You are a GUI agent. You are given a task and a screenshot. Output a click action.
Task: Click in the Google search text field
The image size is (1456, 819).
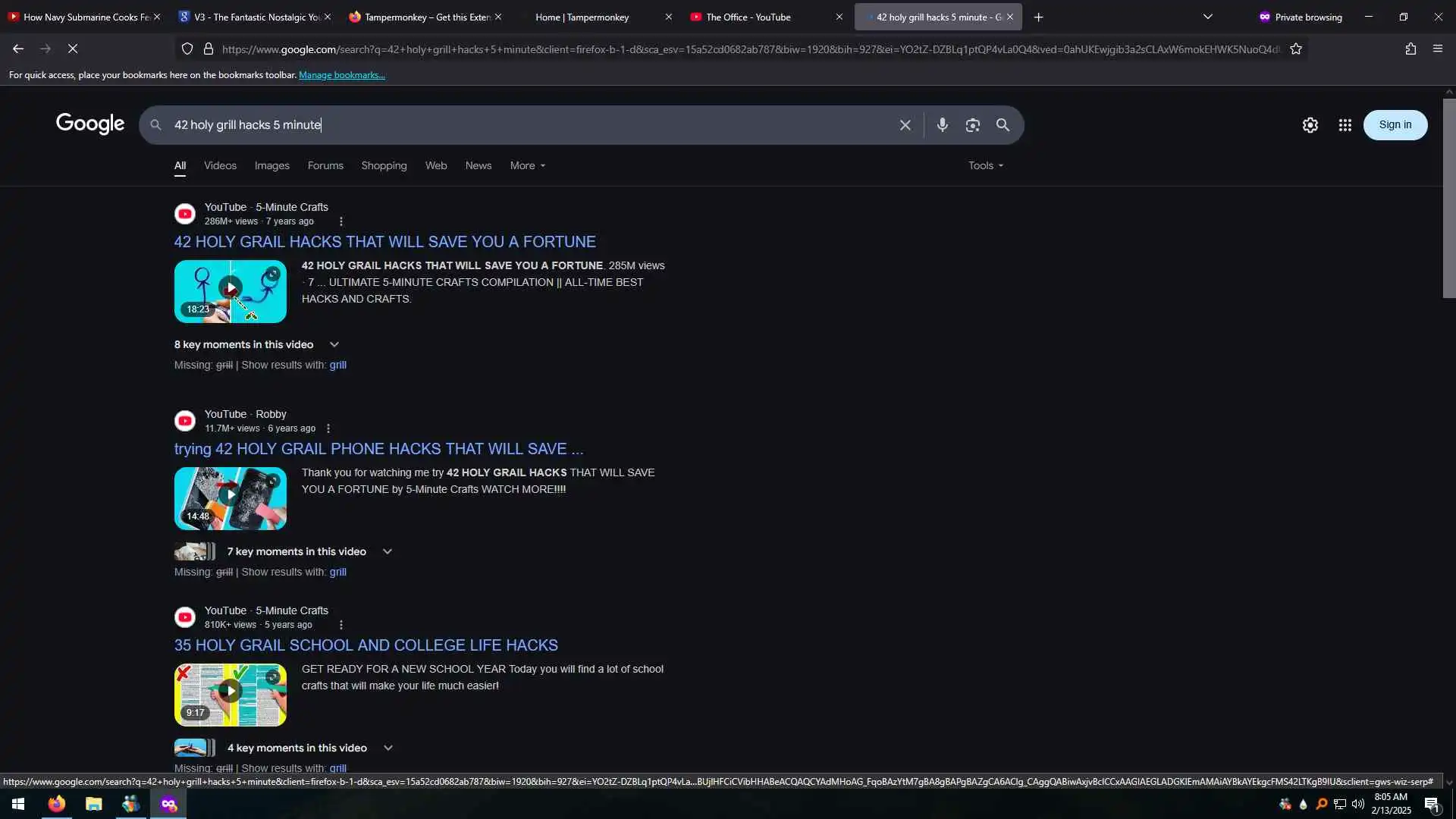pos(531,125)
